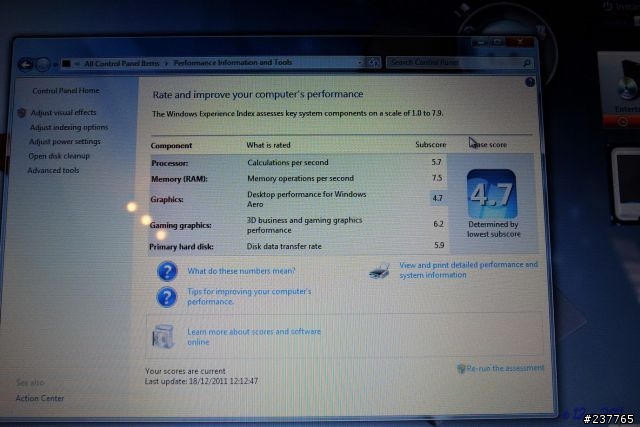The width and height of the screenshot is (640, 427).
Task: Open Learn more about scores and software online
Action: tap(254, 337)
